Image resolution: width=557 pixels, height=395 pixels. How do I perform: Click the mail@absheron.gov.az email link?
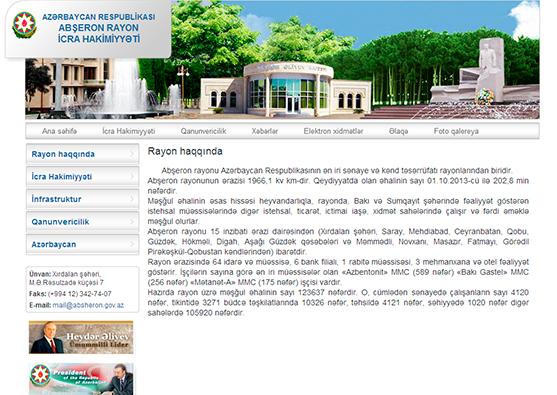pos(88,305)
